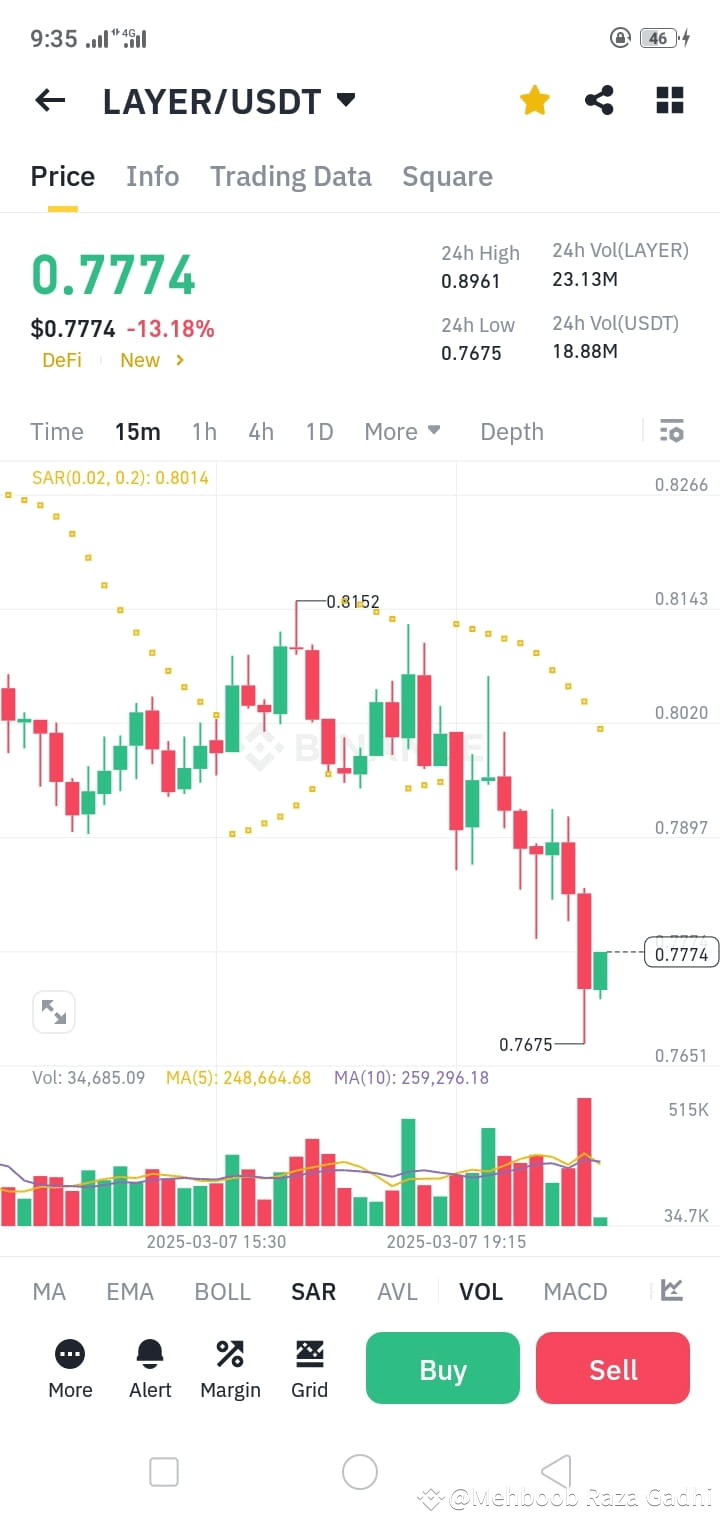
Task: Open Grid trading icon
Action: 309,1353
